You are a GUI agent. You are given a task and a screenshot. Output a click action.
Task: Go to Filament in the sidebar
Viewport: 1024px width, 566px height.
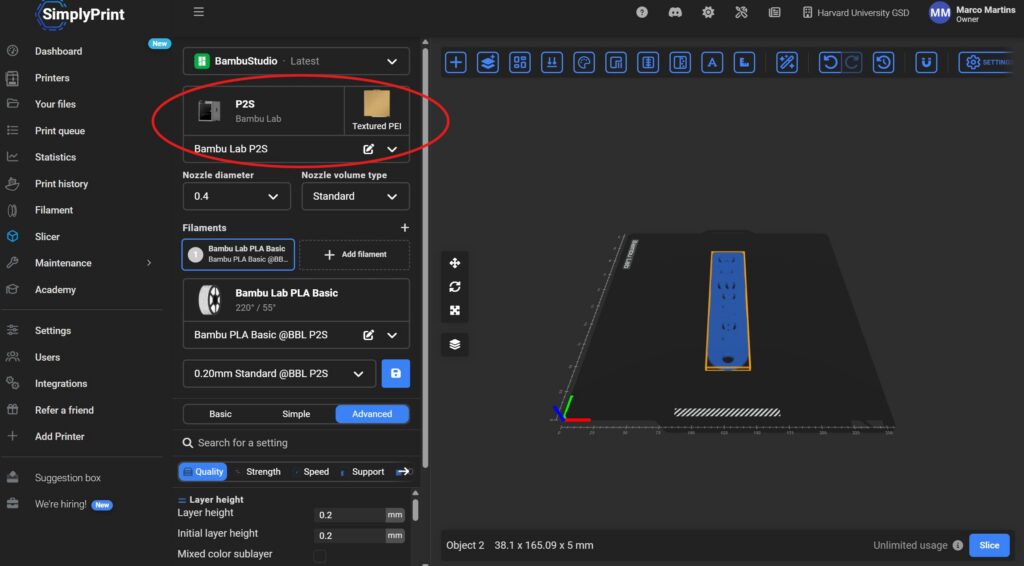[54, 210]
